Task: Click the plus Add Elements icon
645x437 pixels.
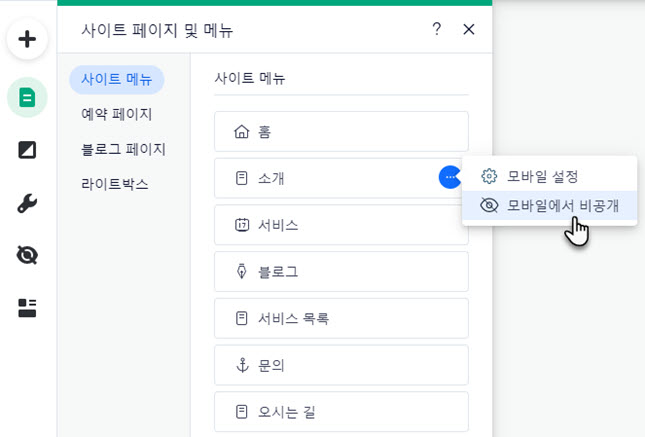Action: 27,39
